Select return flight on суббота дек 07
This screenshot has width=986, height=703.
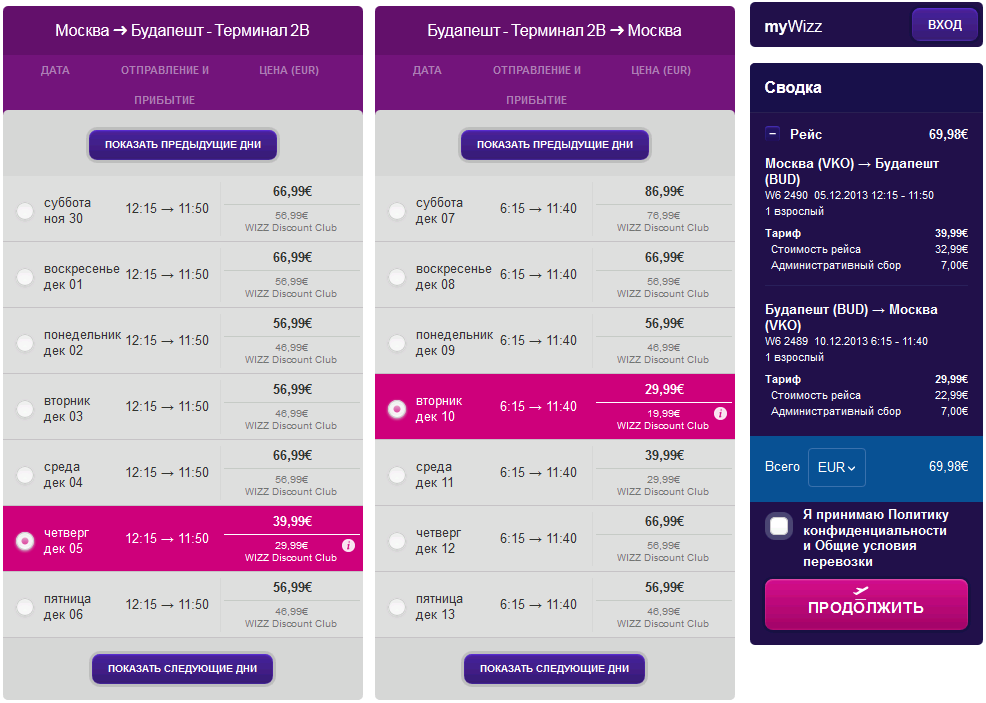[397, 211]
